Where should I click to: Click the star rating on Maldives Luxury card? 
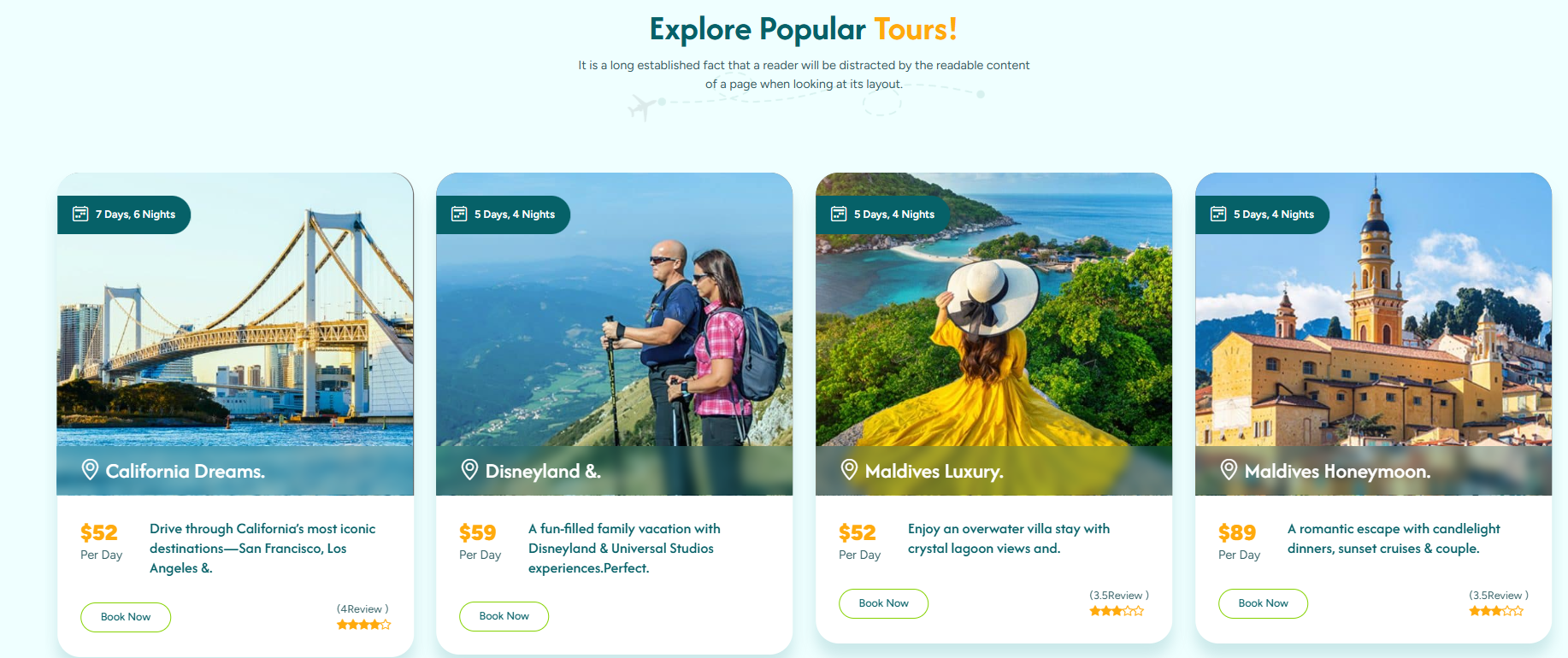pyautogui.click(x=1117, y=611)
